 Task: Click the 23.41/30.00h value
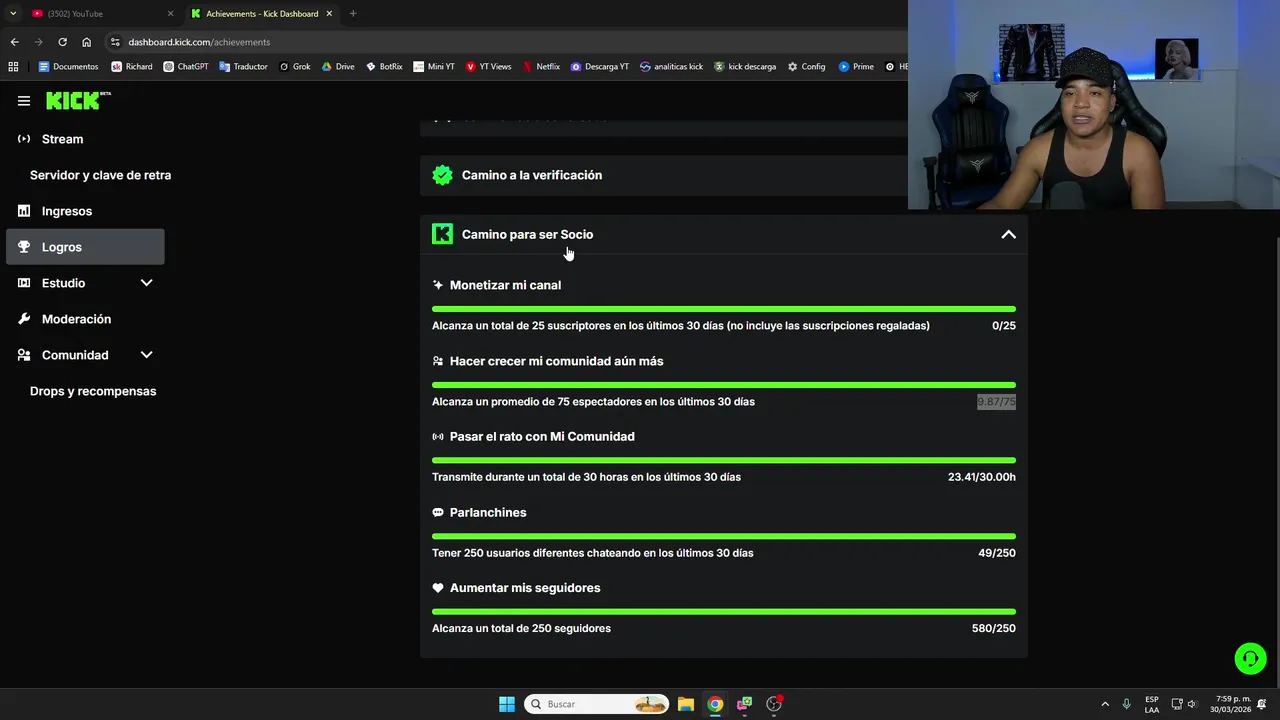tap(982, 477)
